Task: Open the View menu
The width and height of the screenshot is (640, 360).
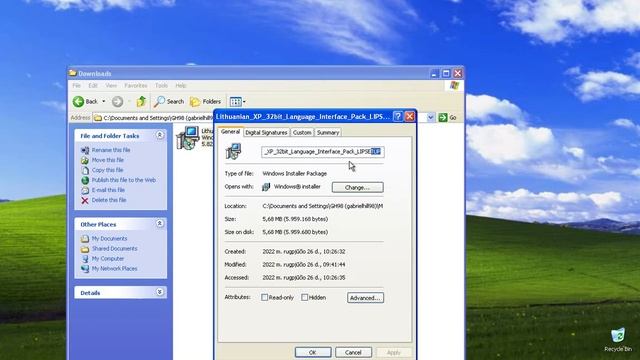Action: pyautogui.click(x=111, y=86)
